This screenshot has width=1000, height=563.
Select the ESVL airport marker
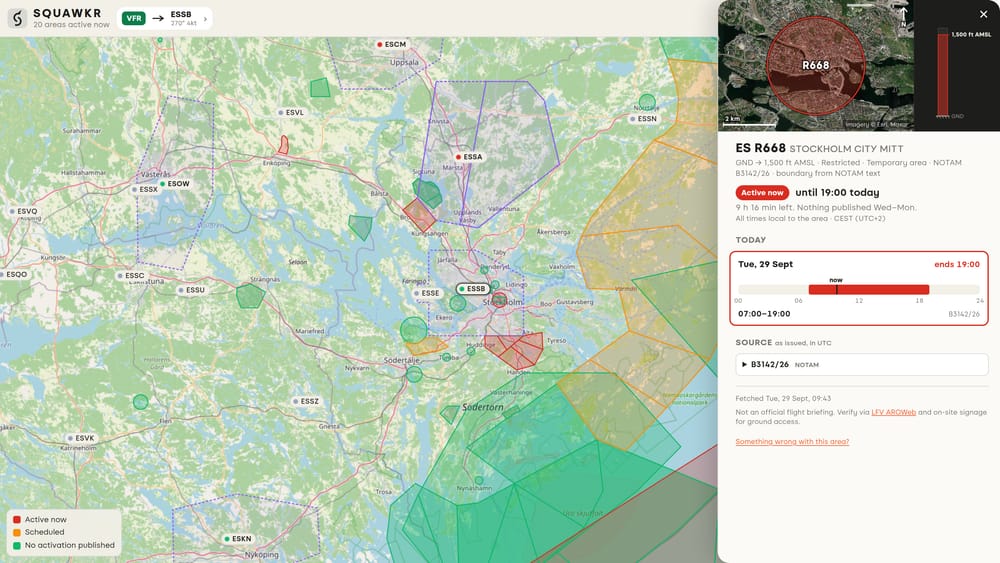(291, 112)
